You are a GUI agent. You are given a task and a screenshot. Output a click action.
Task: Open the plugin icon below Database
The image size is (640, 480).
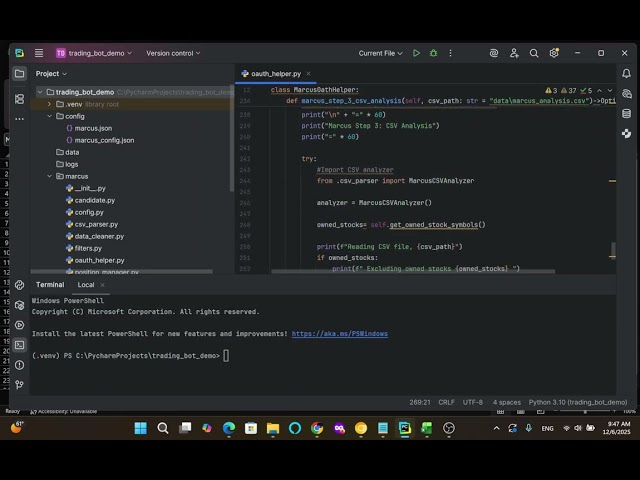pyautogui.click(x=627, y=133)
